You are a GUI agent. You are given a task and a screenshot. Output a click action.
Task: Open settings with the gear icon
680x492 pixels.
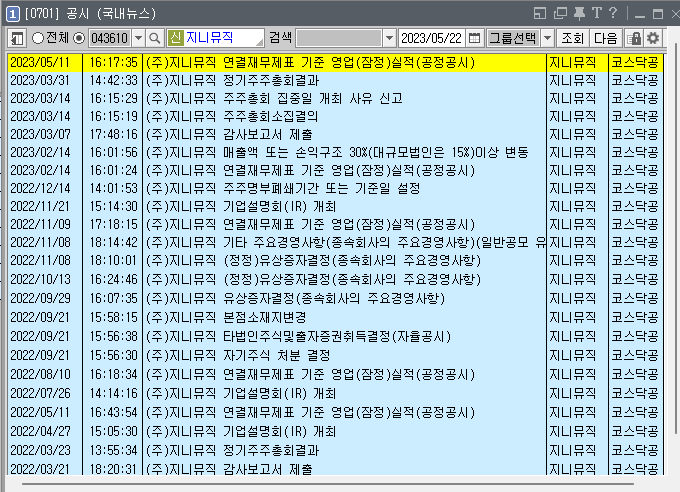point(653,38)
